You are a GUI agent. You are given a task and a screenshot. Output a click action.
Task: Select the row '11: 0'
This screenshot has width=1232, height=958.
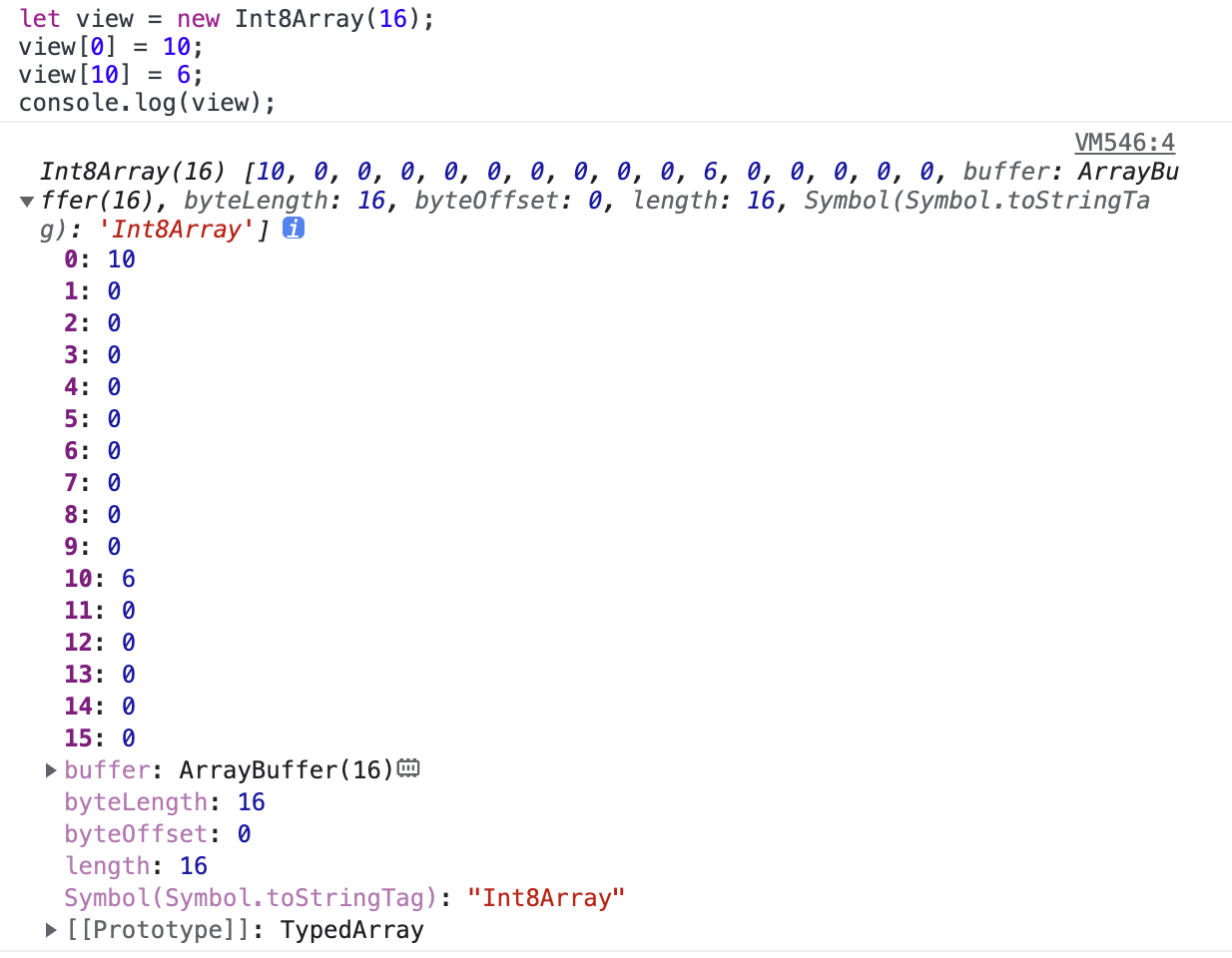100,611
